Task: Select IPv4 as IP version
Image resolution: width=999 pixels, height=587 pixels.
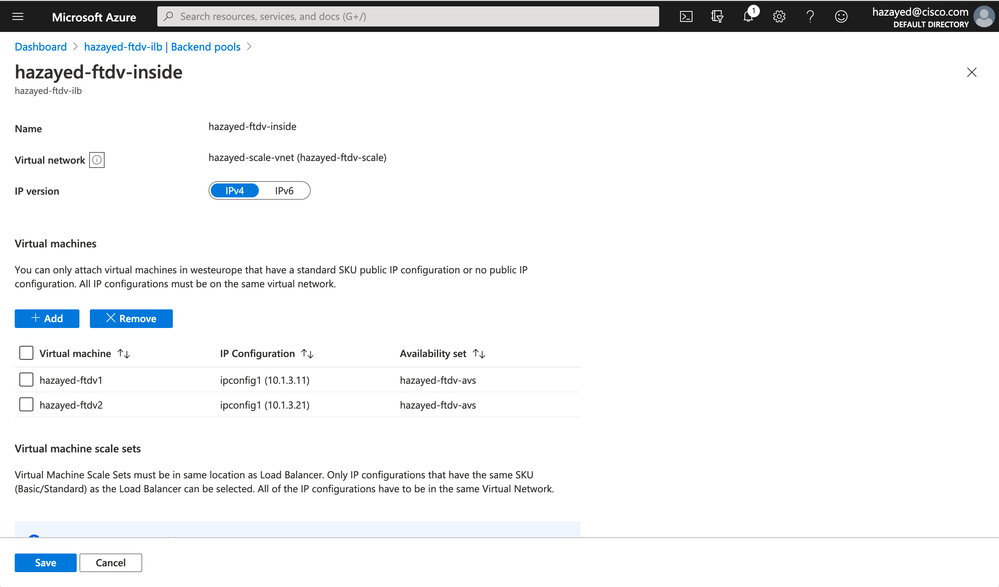Action: 234,191
